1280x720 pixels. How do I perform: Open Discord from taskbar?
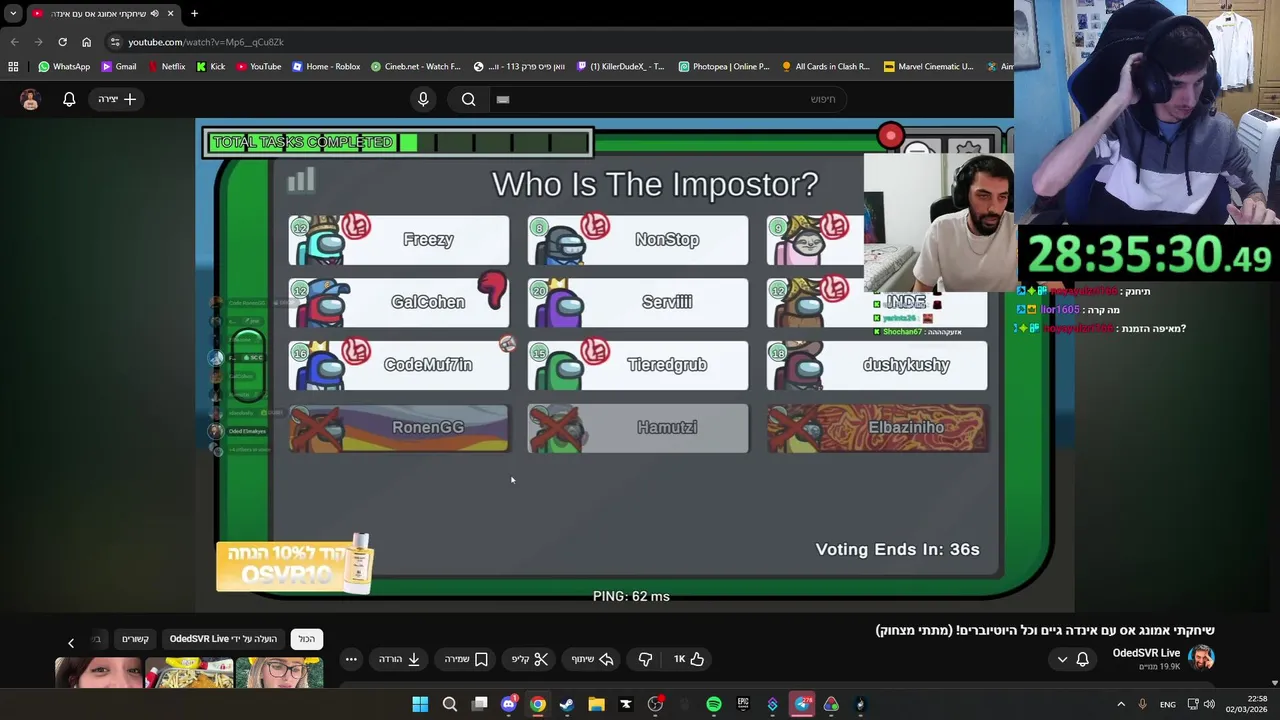pos(508,704)
